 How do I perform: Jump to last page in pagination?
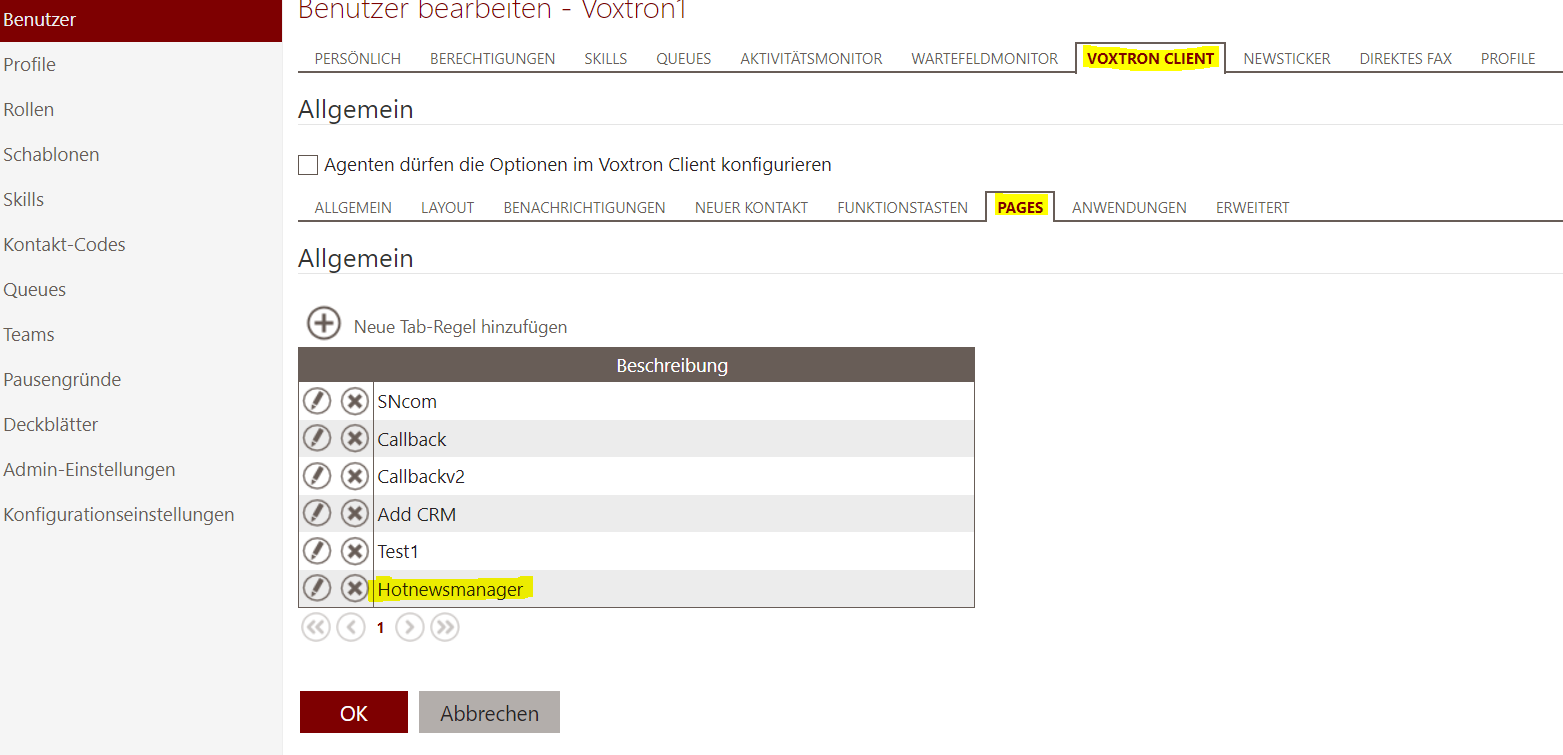pyautogui.click(x=445, y=627)
